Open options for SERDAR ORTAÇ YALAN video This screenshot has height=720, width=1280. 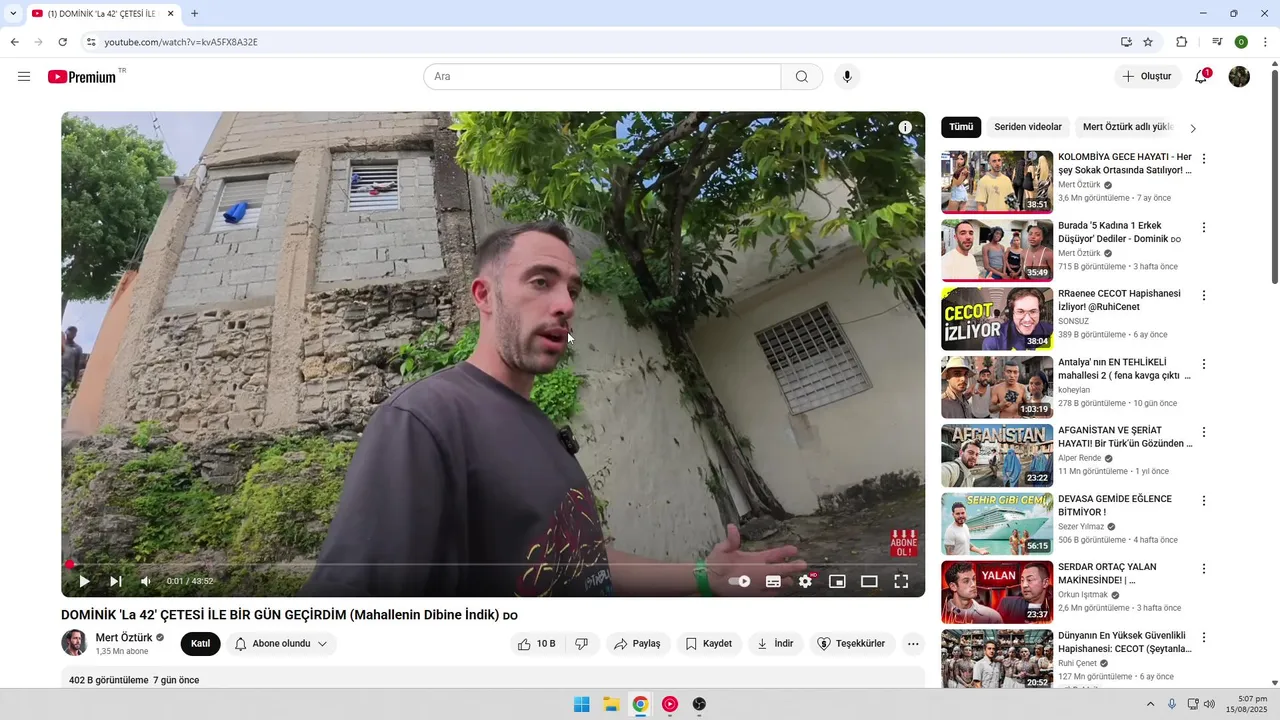tap(1204, 569)
